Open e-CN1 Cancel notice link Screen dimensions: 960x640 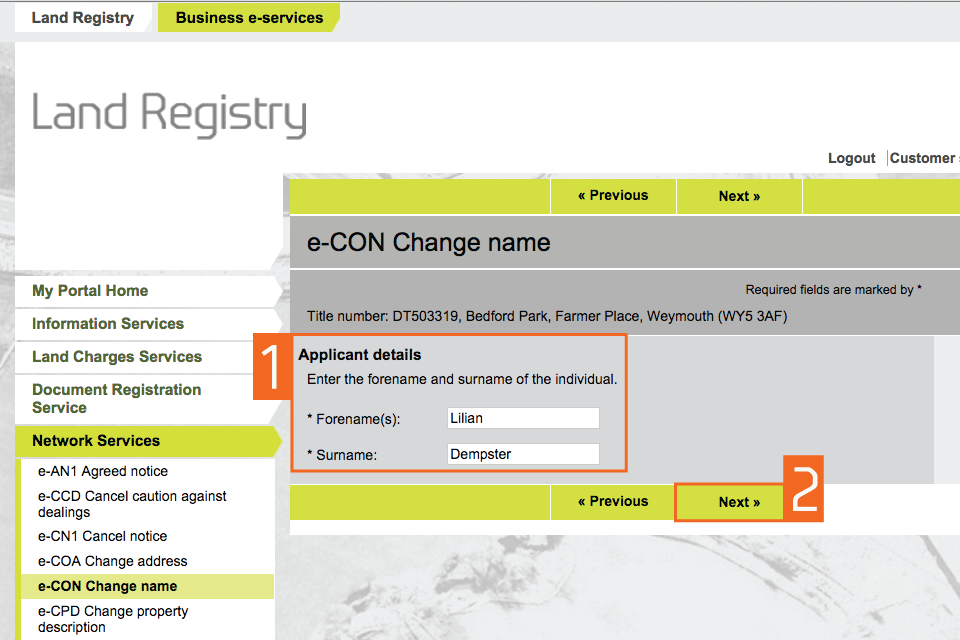click(x=102, y=536)
